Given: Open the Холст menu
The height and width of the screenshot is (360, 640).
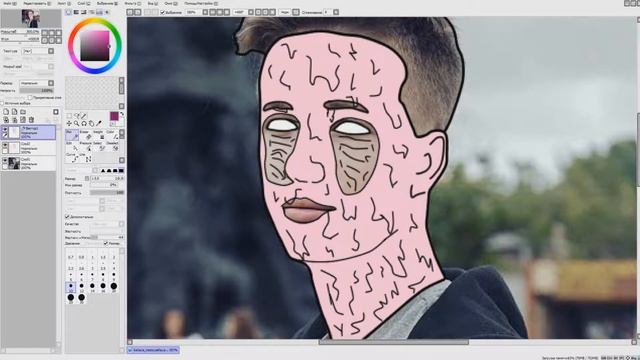Looking at the screenshot, I should tap(64, 3).
